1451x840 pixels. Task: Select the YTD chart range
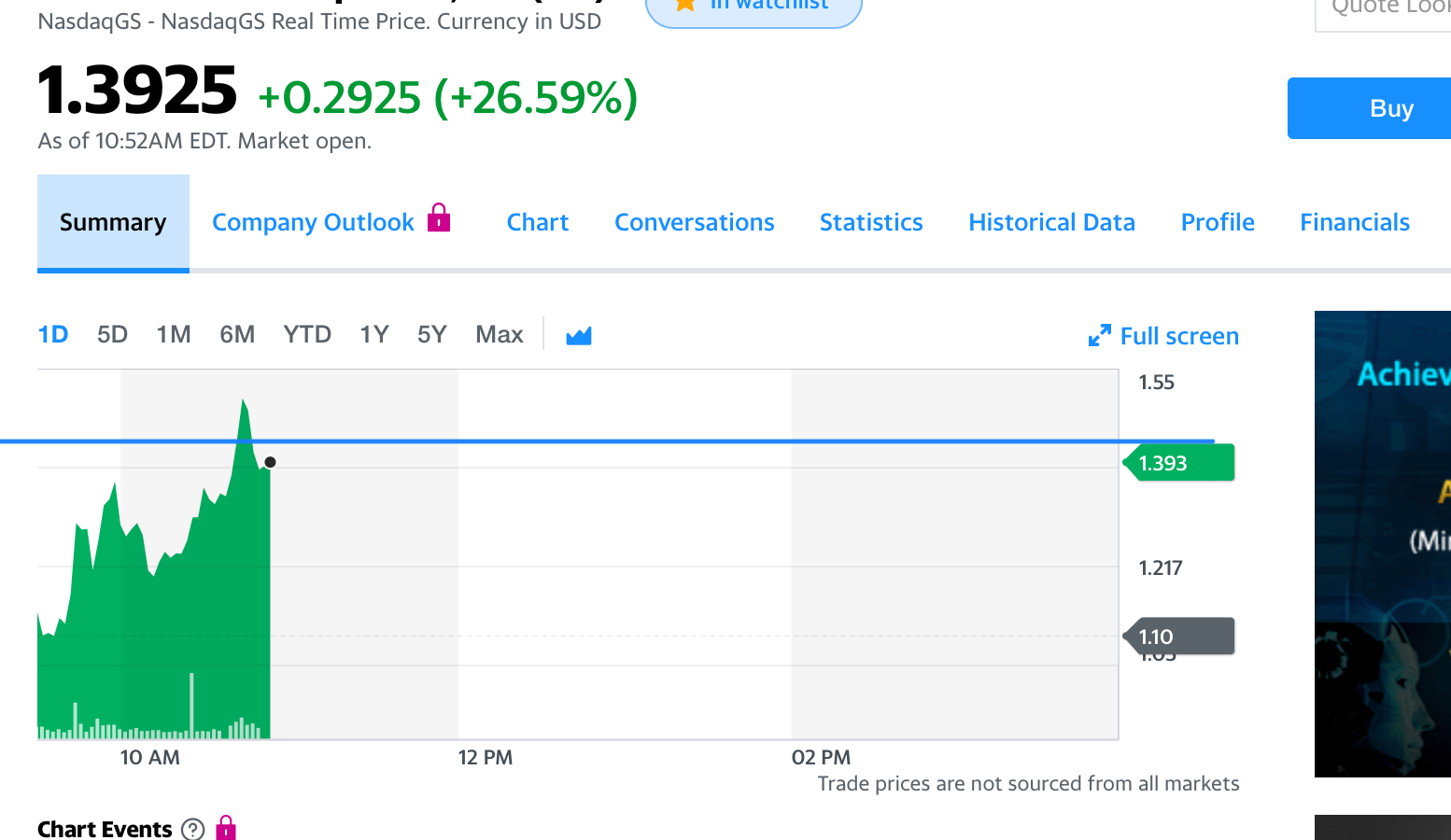coord(307,334)
